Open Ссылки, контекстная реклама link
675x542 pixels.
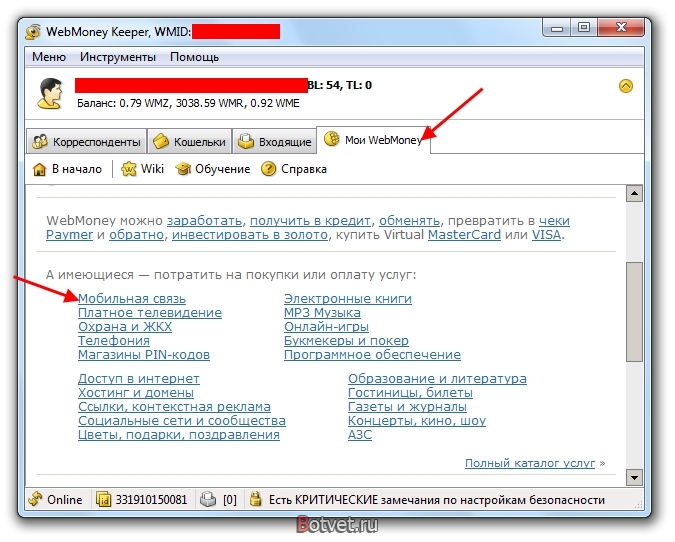(174, 407)
